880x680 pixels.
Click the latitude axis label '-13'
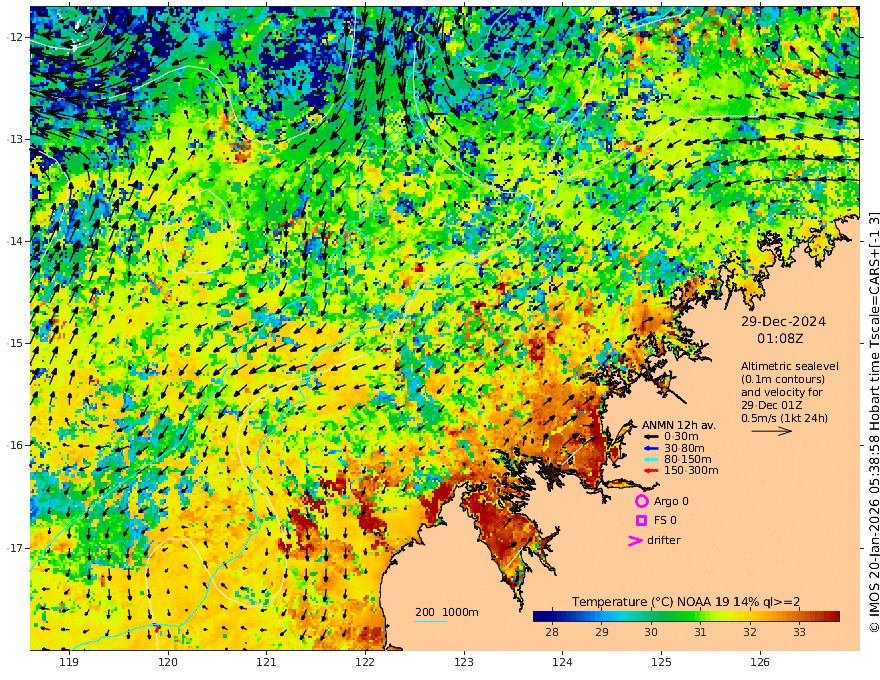[x=15, y=139]
